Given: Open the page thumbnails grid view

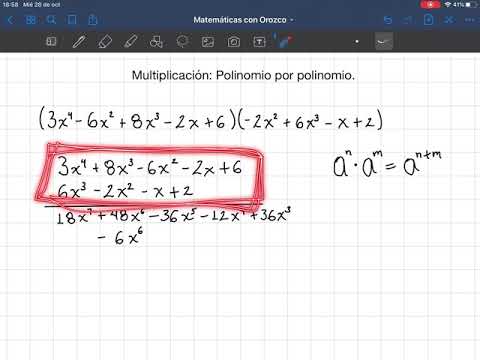Looking at the screenshot, I should [31, 20].
